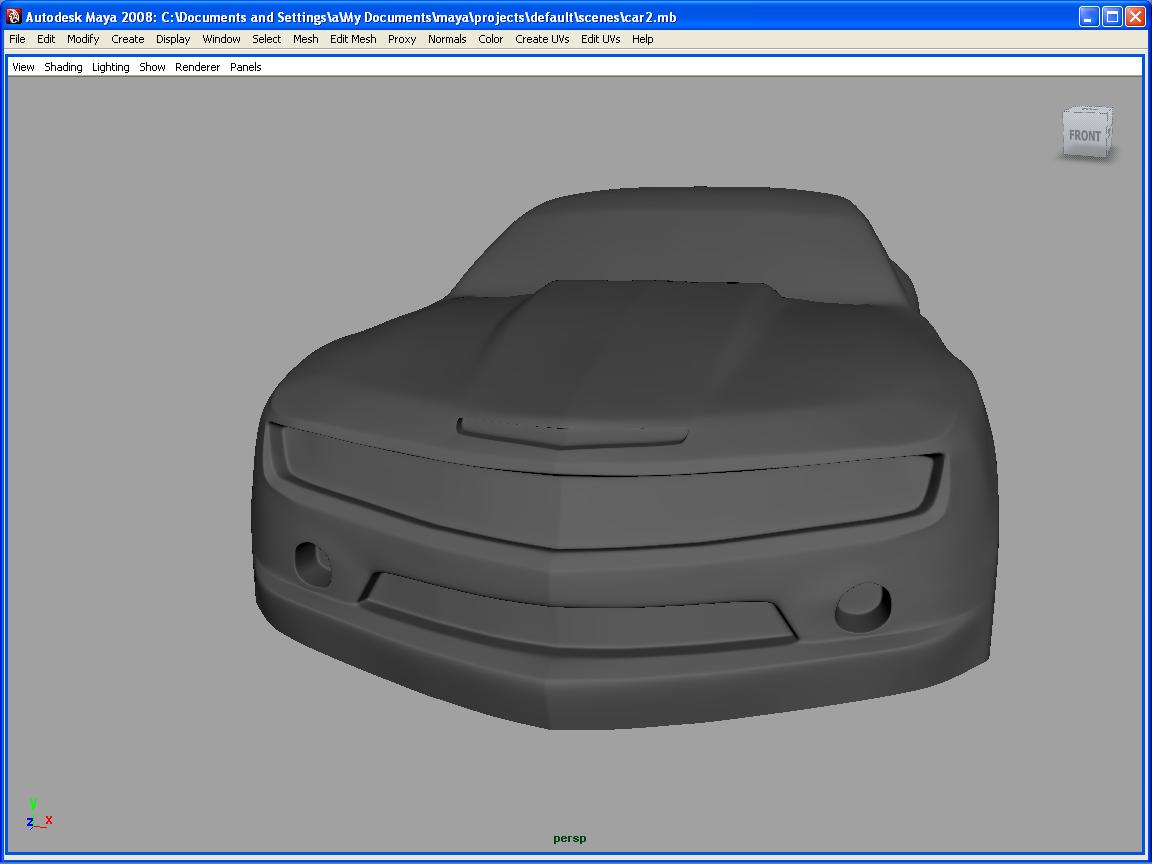Open the Create menu

127,39
